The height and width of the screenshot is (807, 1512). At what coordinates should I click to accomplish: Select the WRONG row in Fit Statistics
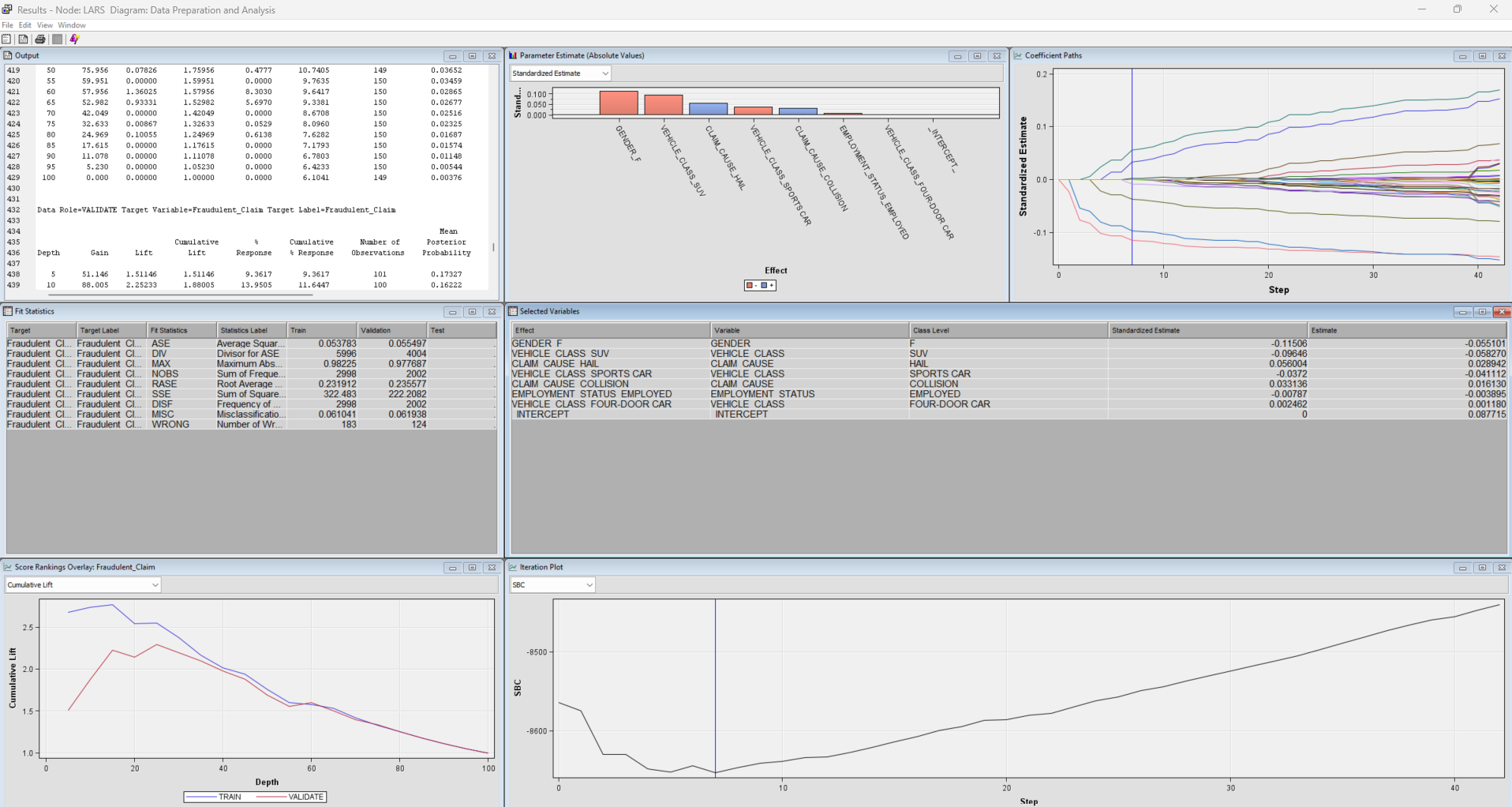pos(252,425)
